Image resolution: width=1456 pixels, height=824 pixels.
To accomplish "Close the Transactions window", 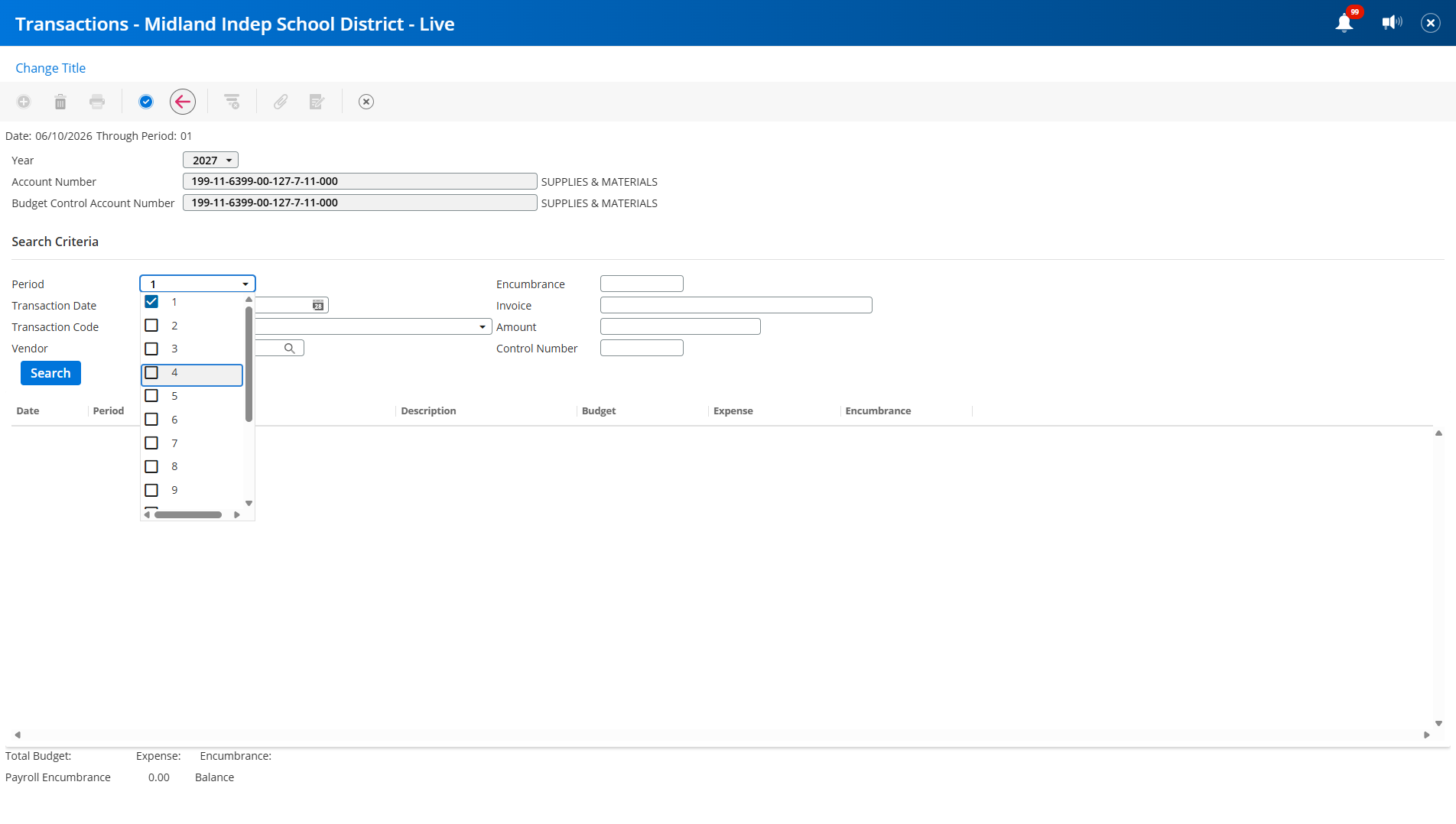I will [x=1431, y=23].
